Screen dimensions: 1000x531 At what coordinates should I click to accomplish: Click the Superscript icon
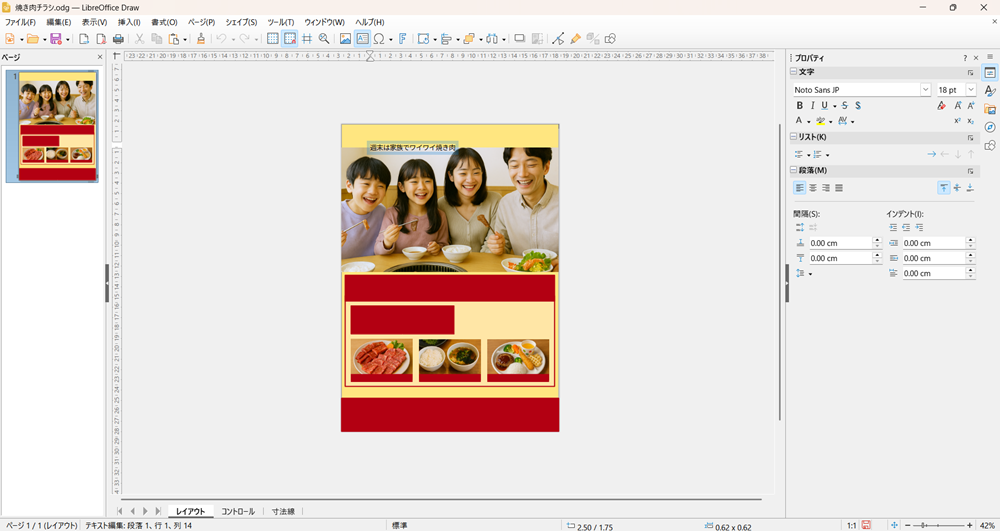[957, 120]
